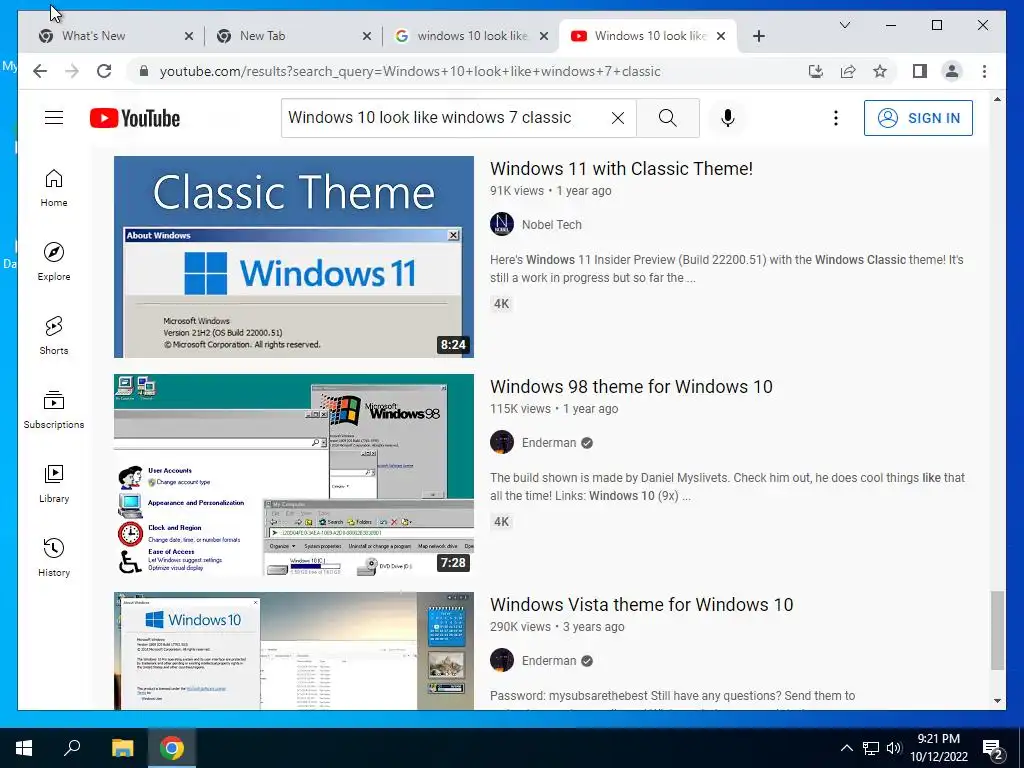Viewport: 1024px width, 768px height.
Task: Clear the YouTube search box text
Action: point(618,118)
